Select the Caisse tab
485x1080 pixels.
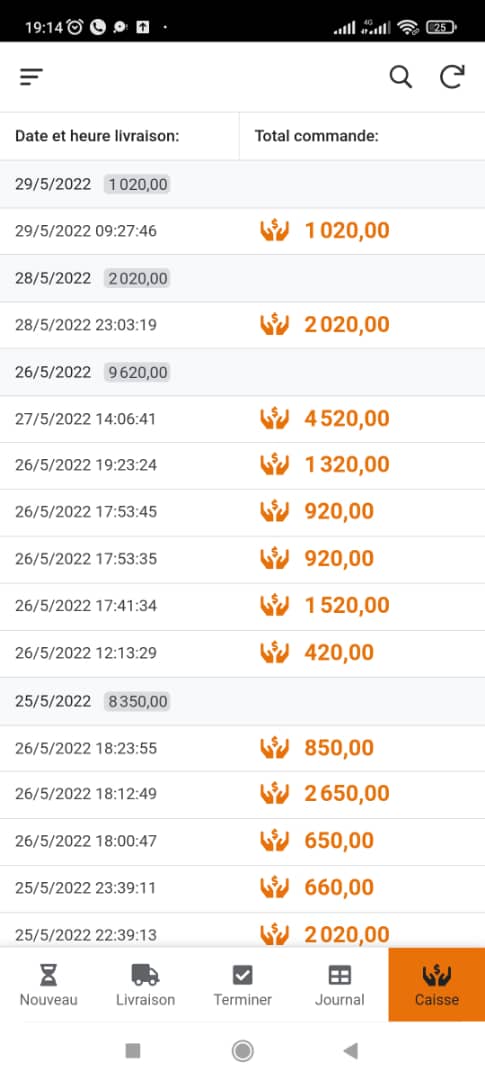[437, 984]
